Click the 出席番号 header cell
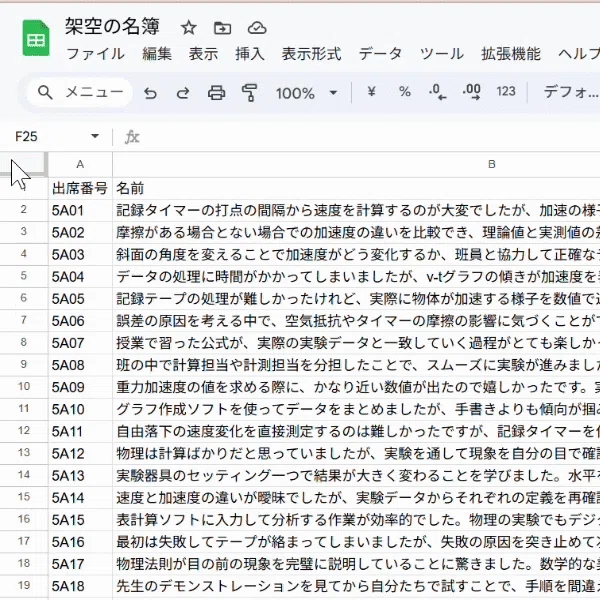Image resolution: width=600 pixels, height=600 pixels. click(x=80, y=188)
